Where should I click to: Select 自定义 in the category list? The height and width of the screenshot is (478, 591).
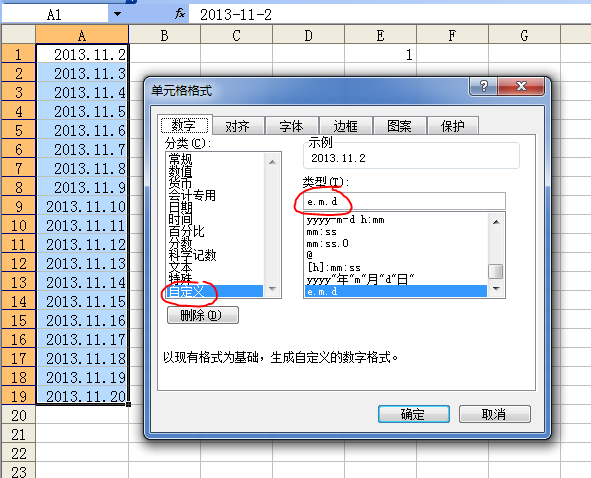pyautogui.click(x=215, y=291)
